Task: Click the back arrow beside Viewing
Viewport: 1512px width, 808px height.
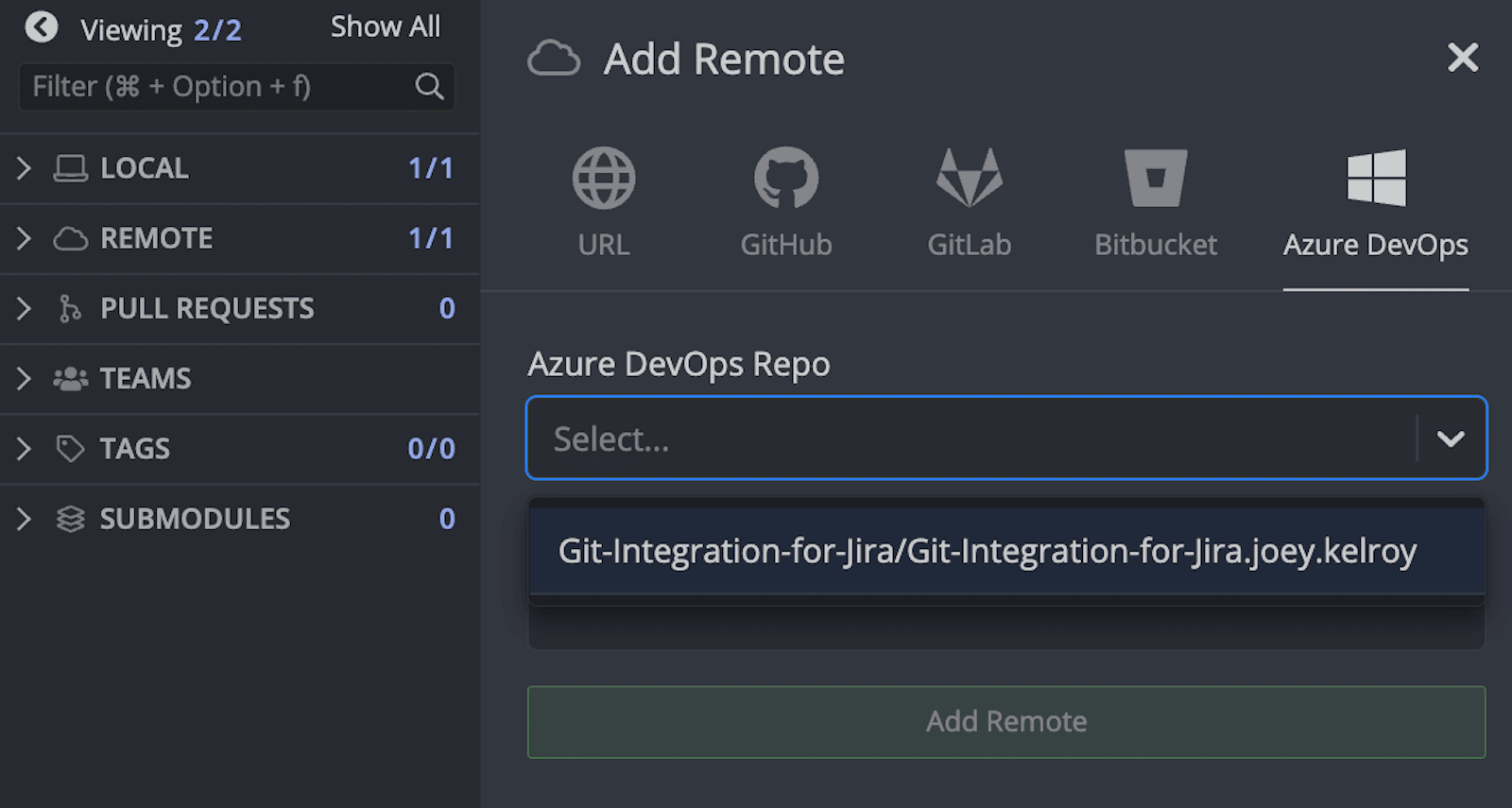Action: pos(42,27)
